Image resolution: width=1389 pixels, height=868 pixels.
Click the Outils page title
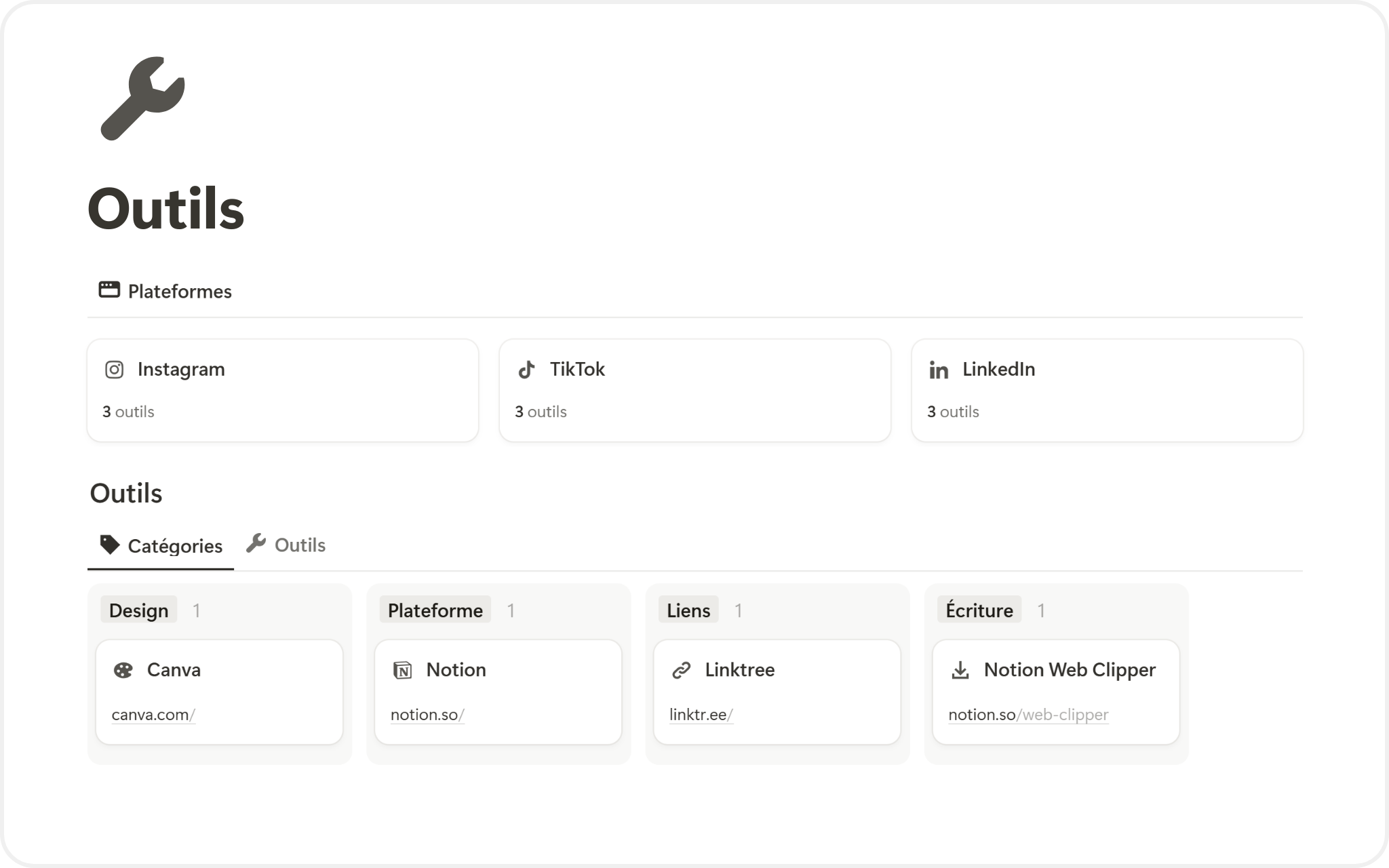(166, 209)
